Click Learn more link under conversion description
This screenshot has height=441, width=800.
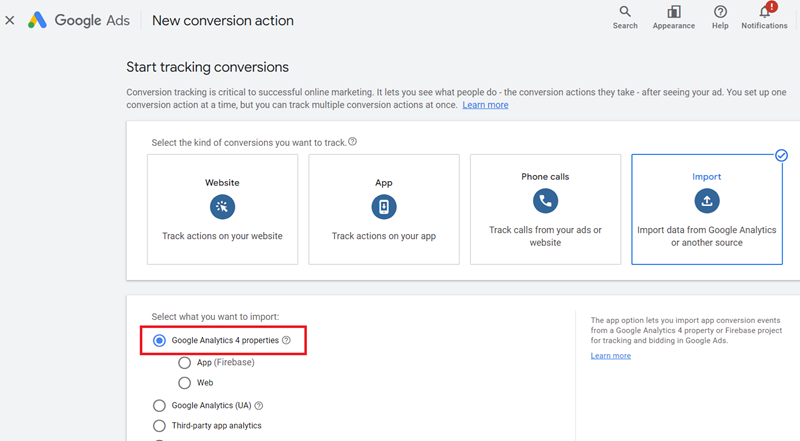[485, 105]
